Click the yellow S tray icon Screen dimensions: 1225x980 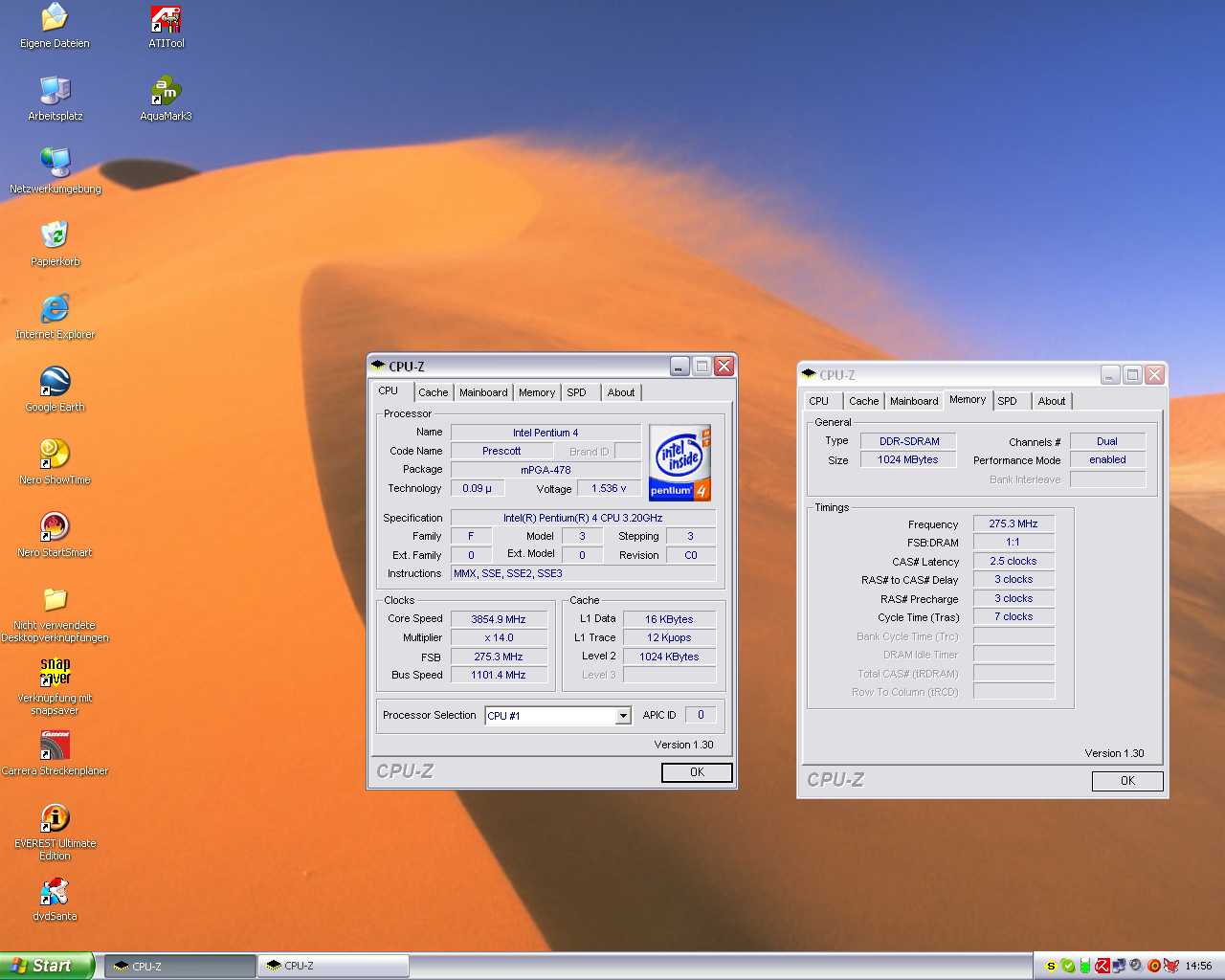(1051, 966)
